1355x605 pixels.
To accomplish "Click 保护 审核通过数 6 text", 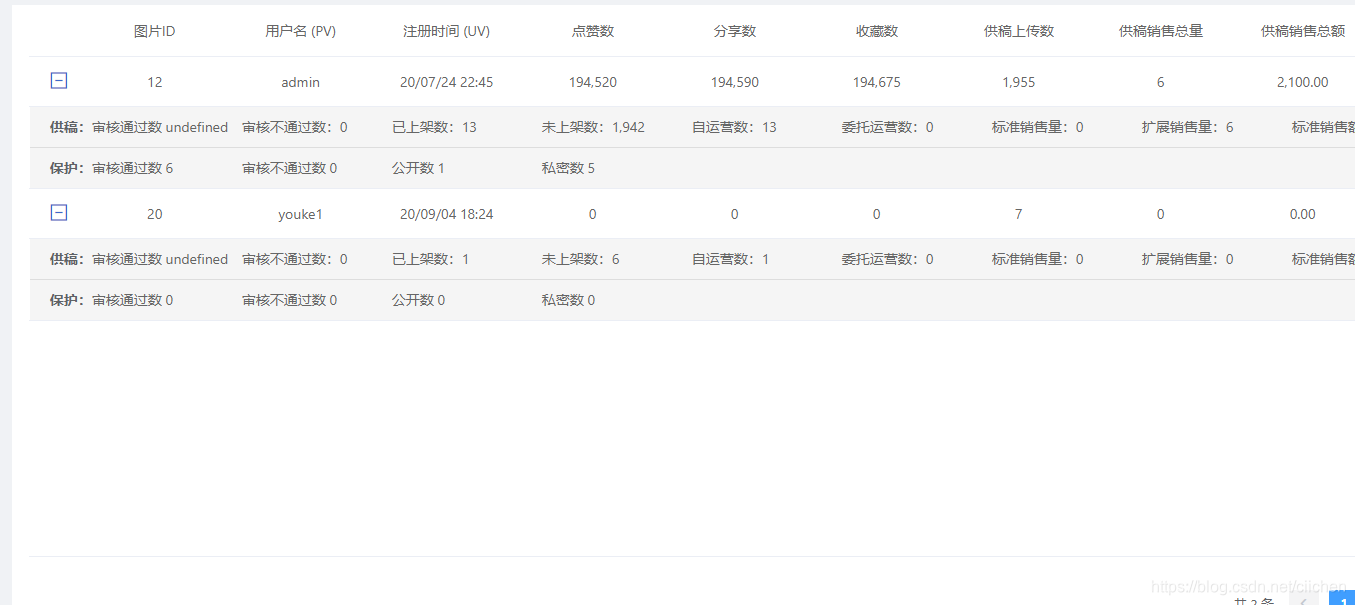I will (112, 168).
